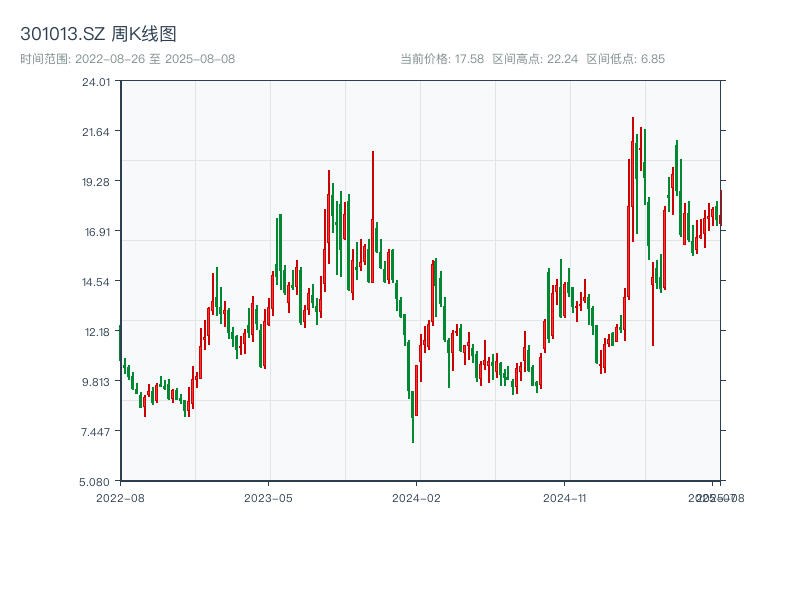800x600 pixels.
Task: Click the date range text 2022-08-26 至 2025-08-08
Action: click(155, 59)
